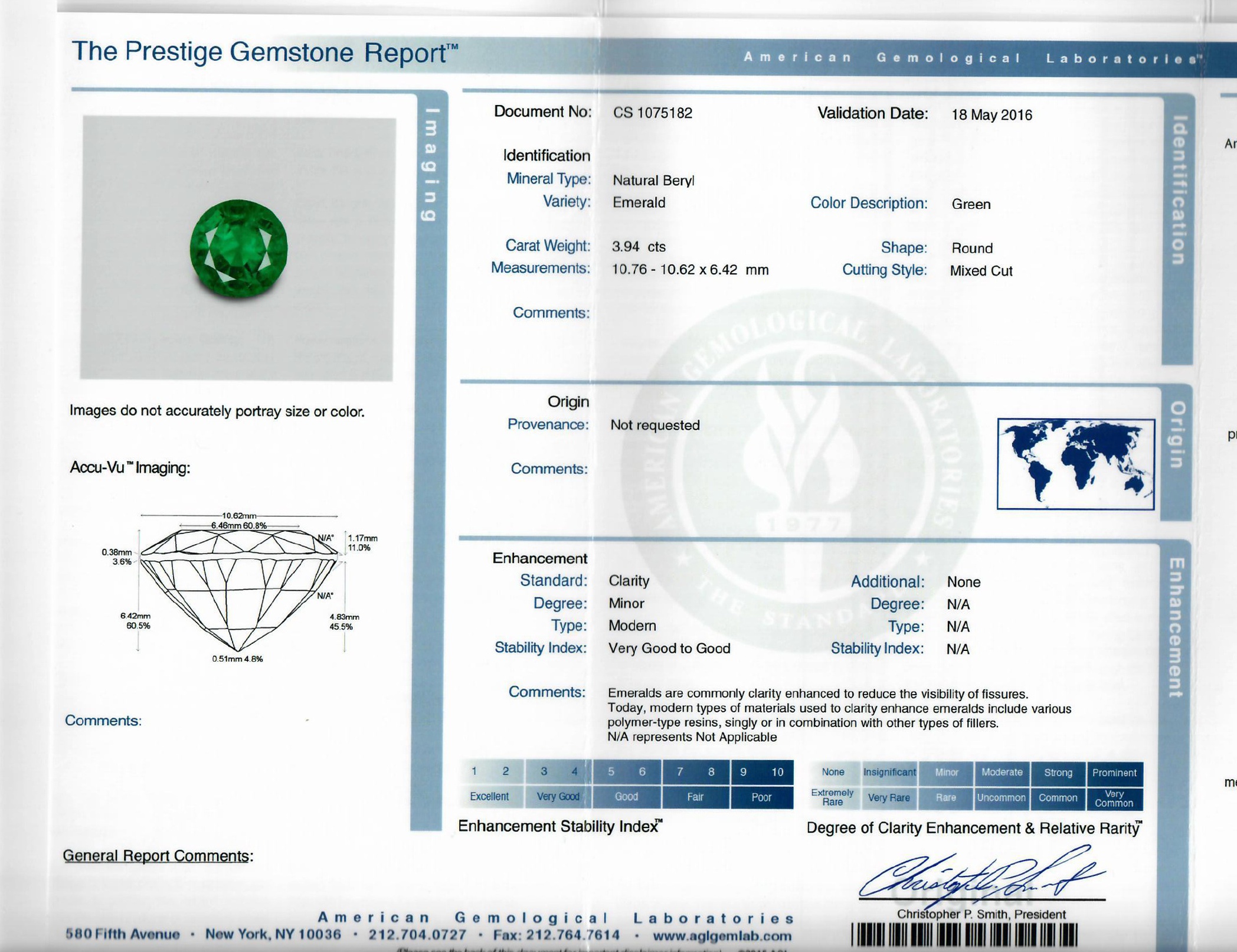The image size is (1237, 952).
Task: Click the '10.62mm' width dimension label
Action: click(239, 516)
